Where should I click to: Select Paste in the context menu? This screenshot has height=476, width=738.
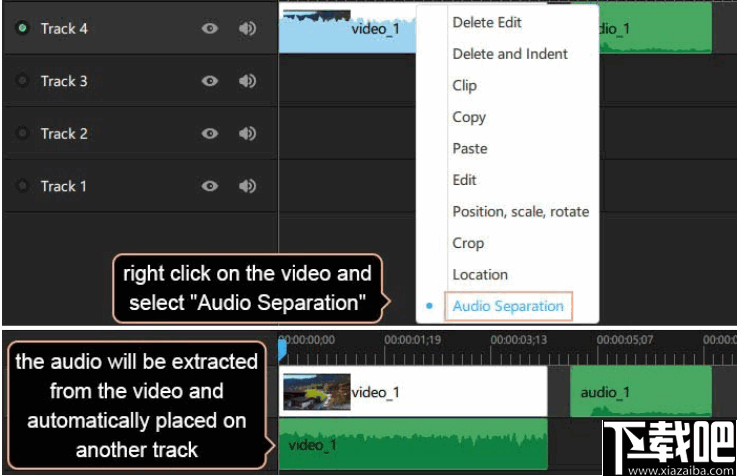click(470, 148)
